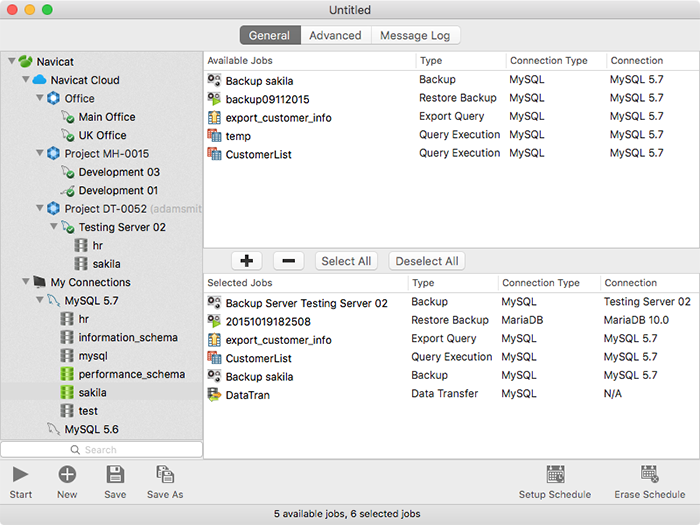Select the test database
Screen dimensions: 700x525
pyautogui.click(x=88, y=411)
